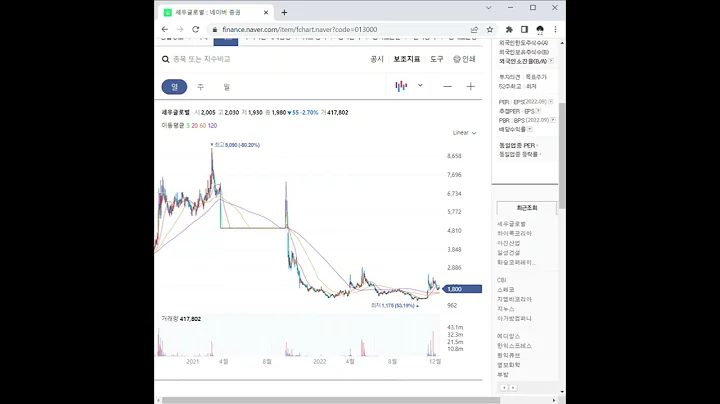This screenshot has width=720, height=404.
Task: Go to previous page of recent list
Action: (x=504, y=387)
